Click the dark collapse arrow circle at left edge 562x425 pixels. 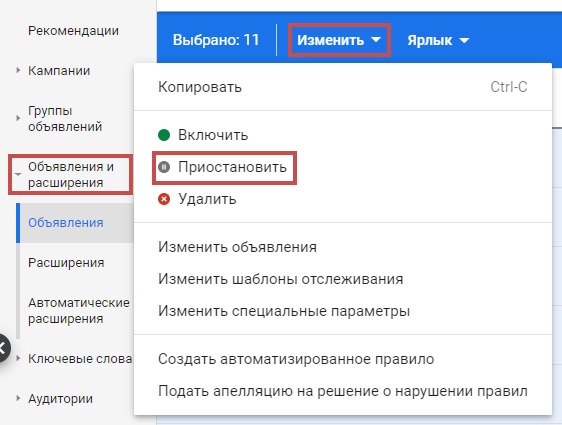coord(3,348)
